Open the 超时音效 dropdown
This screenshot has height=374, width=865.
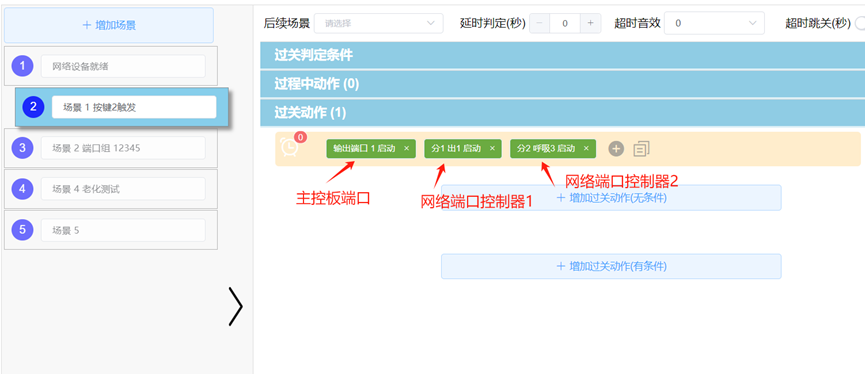(714, 23)
